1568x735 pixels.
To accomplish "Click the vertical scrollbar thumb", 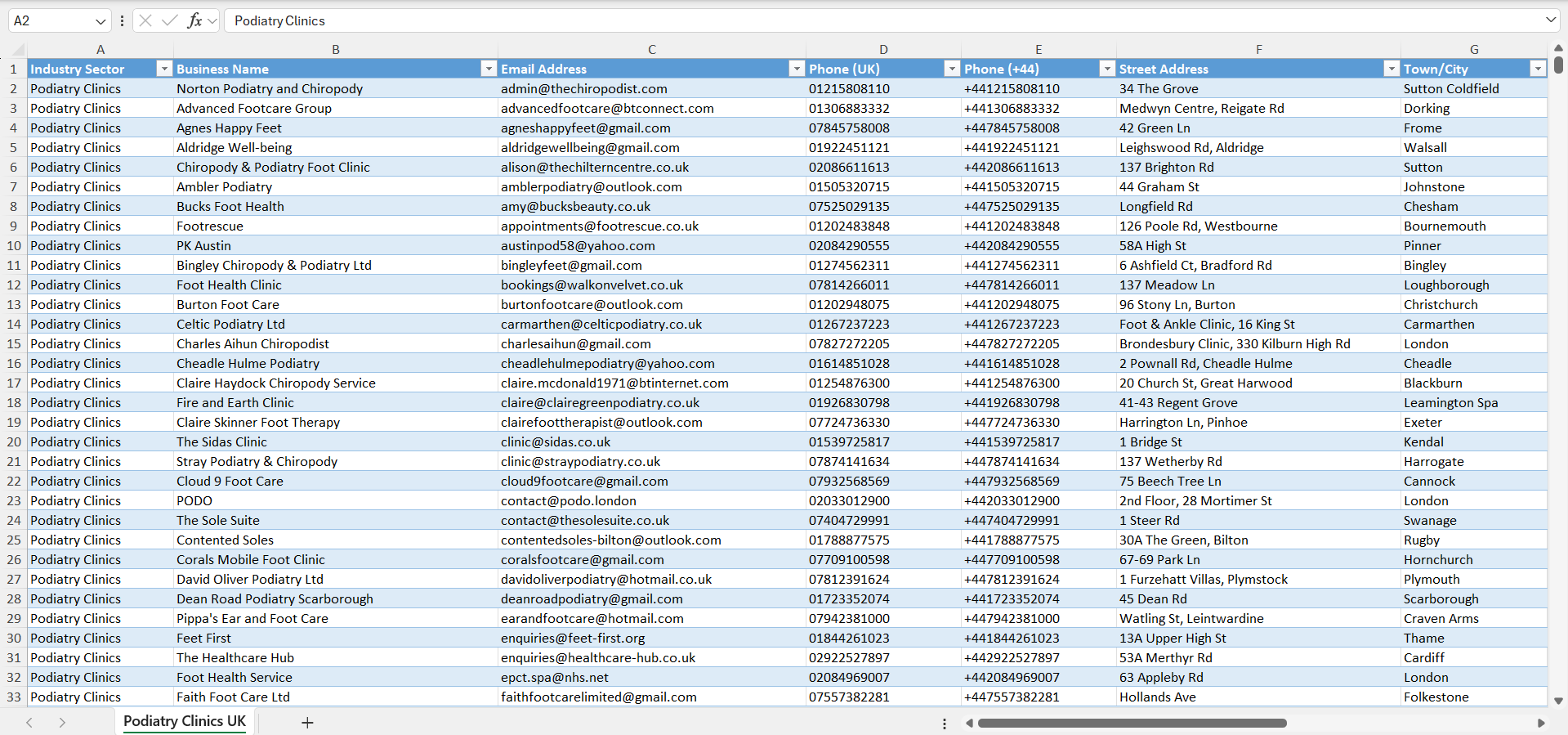I will click(1558, 65).
